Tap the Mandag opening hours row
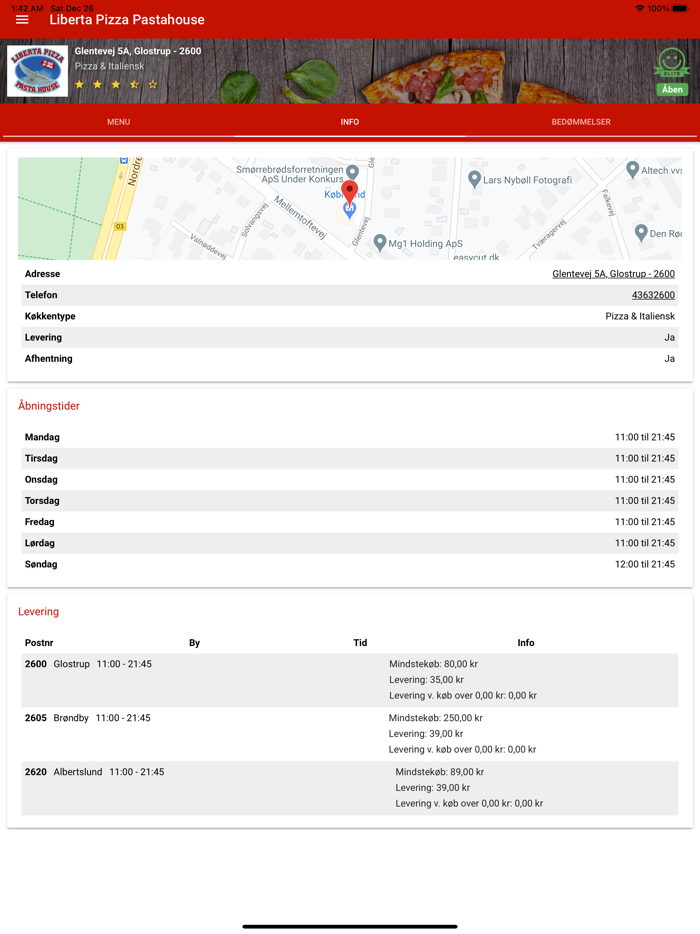The height and width of the screenshot is (934, 700). click(350, 437)
